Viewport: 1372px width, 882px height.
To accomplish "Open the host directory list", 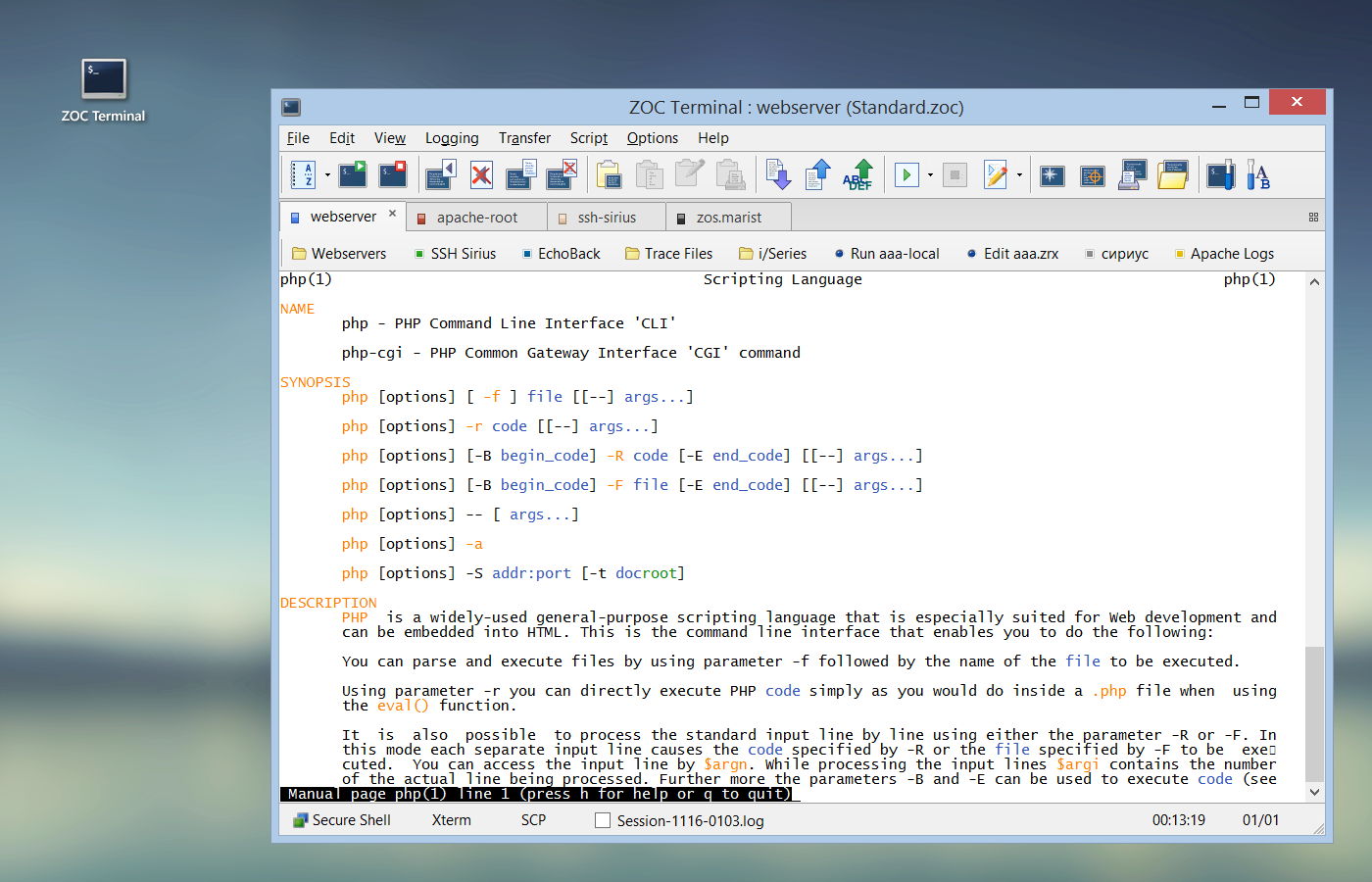I will click(303, 174).
